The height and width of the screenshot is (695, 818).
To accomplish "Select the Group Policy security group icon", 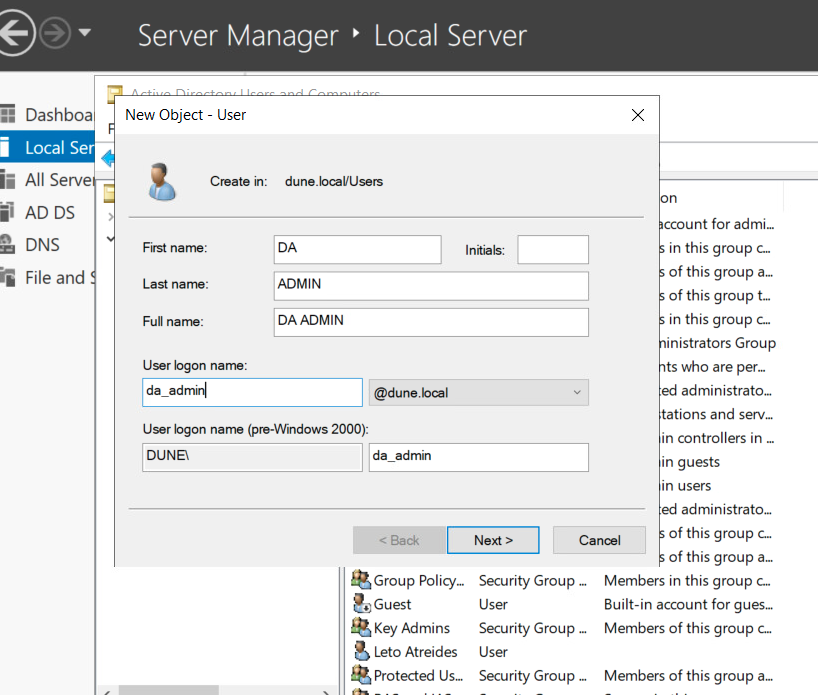I will click(x=361, y=580).
